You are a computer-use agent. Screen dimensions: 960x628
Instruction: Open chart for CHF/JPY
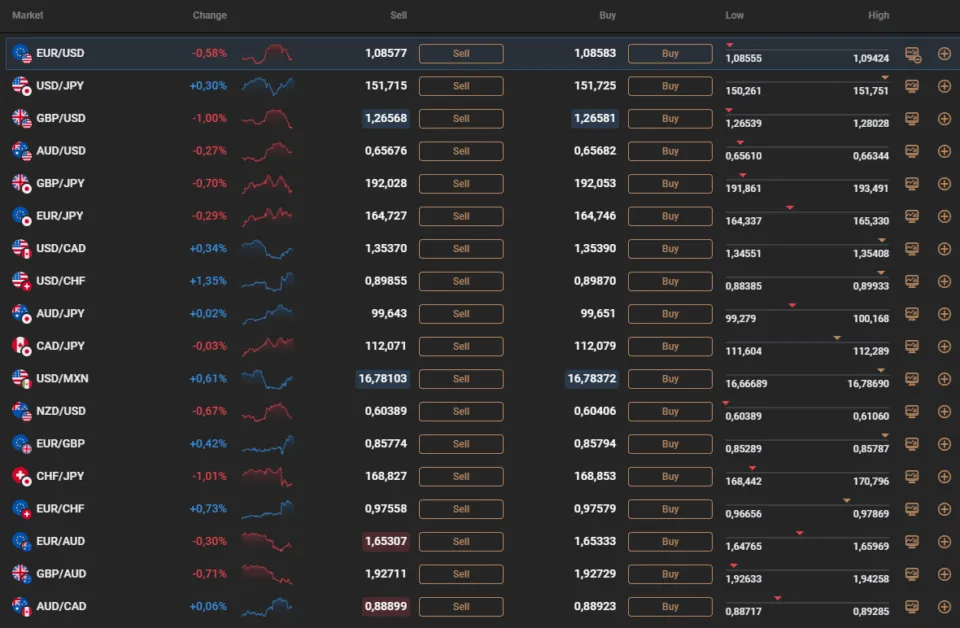[x=911, y=476]
